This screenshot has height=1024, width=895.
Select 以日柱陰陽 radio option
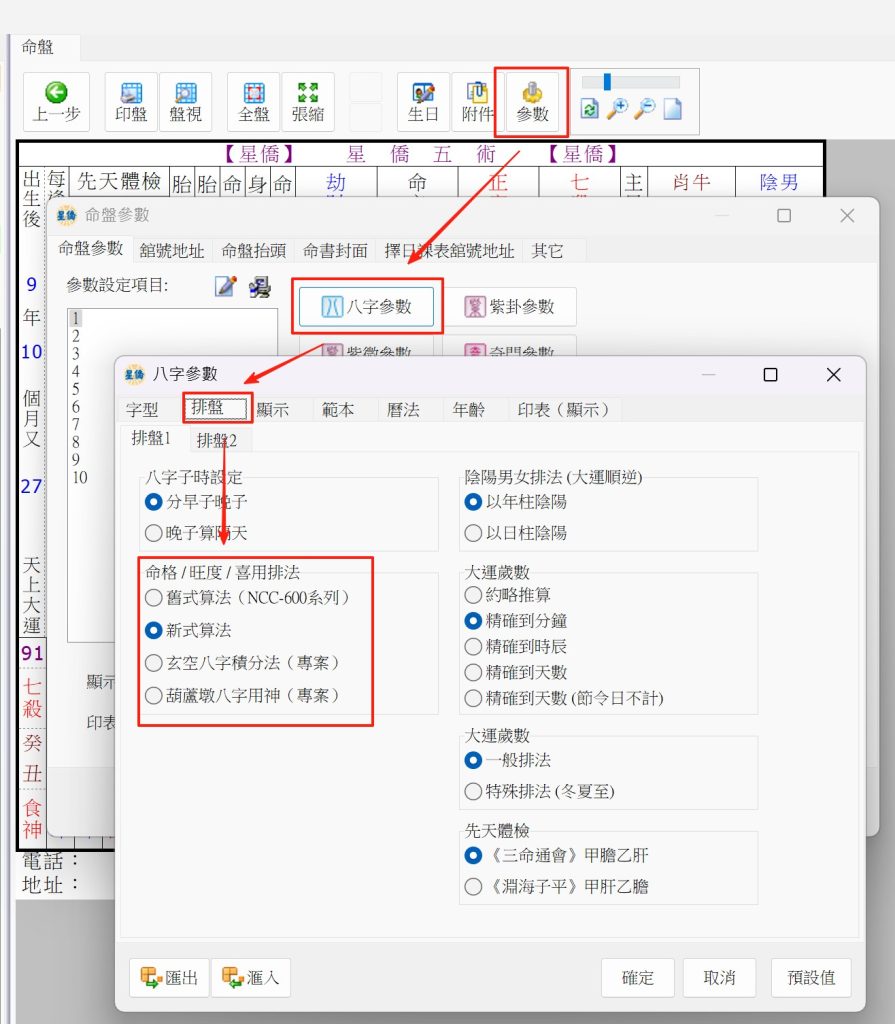473,533
